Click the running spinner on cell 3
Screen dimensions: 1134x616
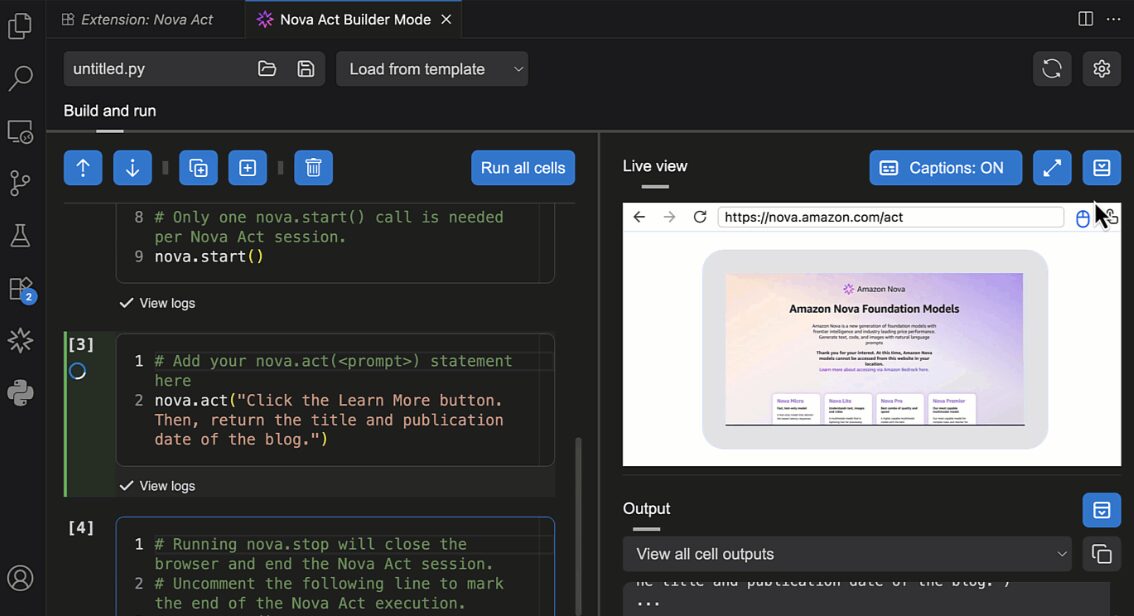77,372
